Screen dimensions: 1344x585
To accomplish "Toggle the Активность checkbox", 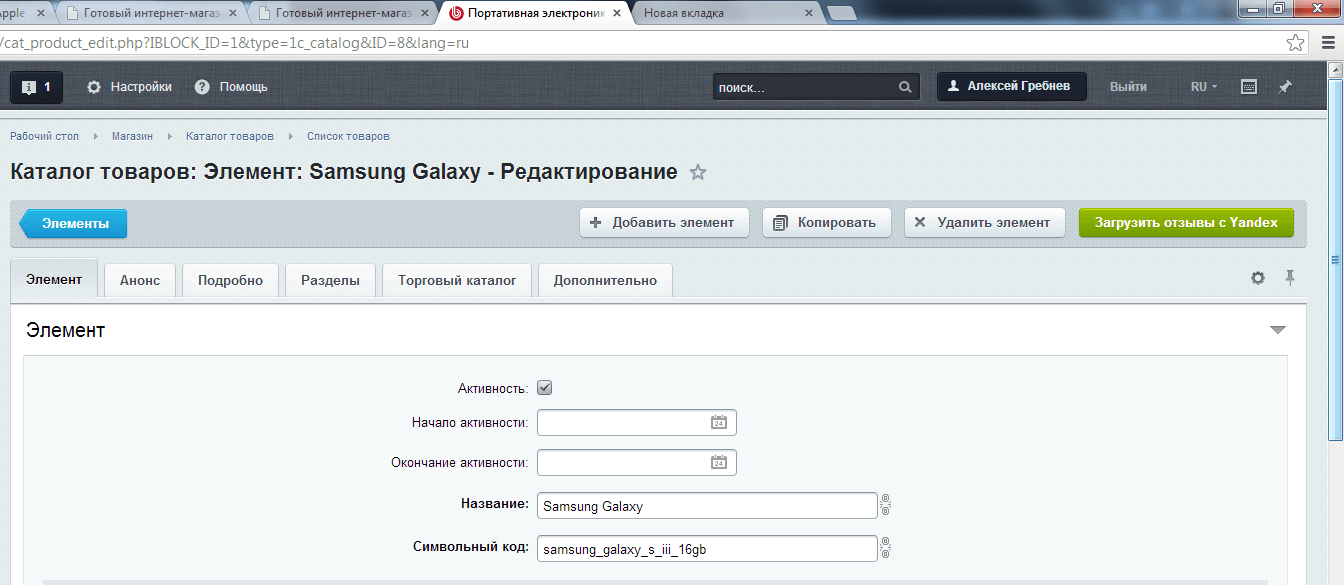I will [x=545, y=388].
